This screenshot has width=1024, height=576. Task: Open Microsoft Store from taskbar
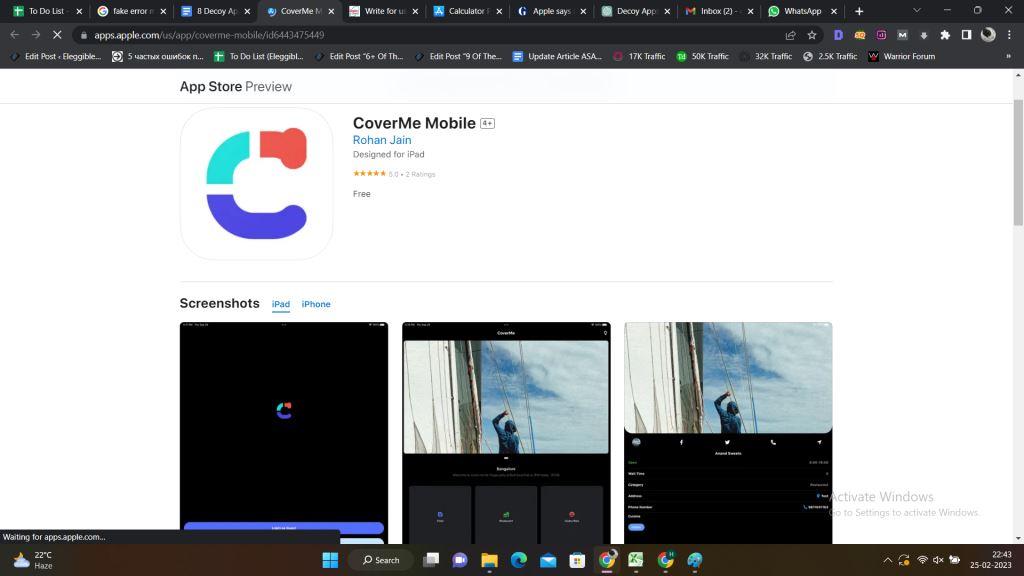tap(577, 560)
